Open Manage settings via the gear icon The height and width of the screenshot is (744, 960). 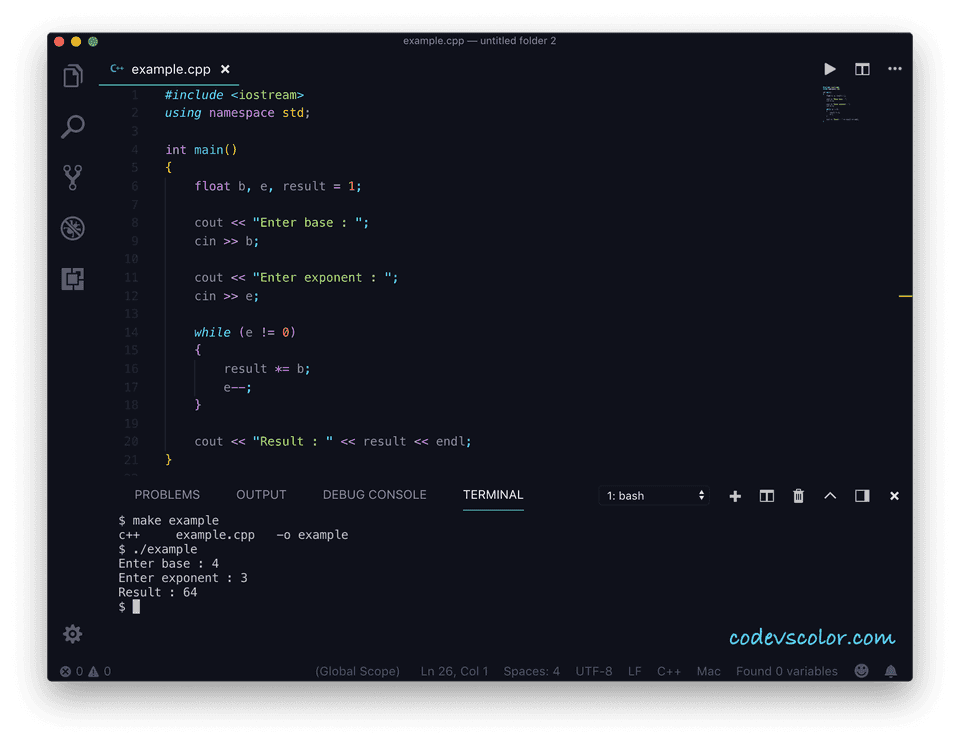coord(72,634)
